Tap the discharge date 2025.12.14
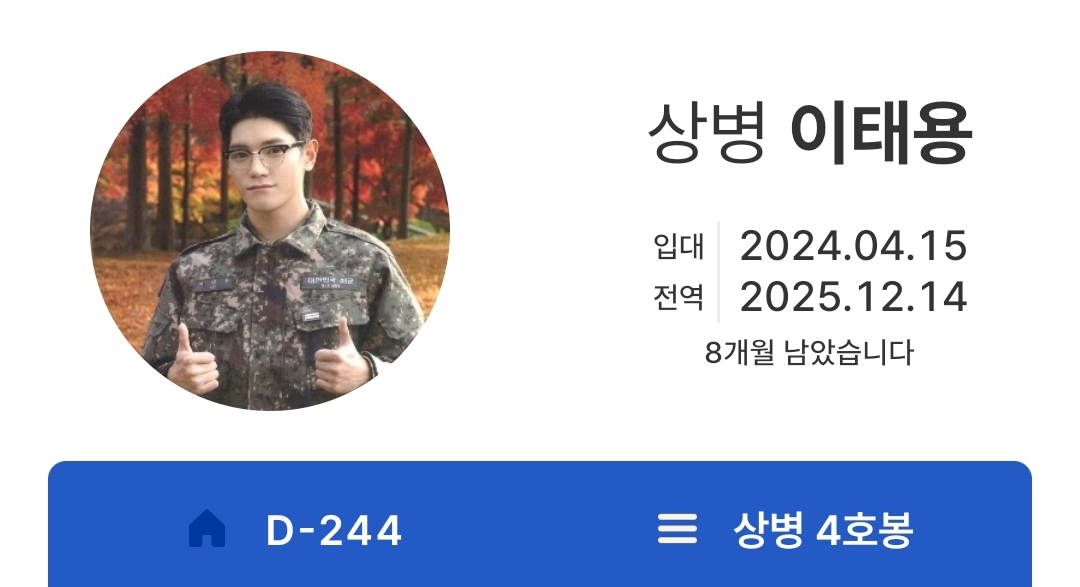Screen dimensions: 1080x587 tap(853, 297)
